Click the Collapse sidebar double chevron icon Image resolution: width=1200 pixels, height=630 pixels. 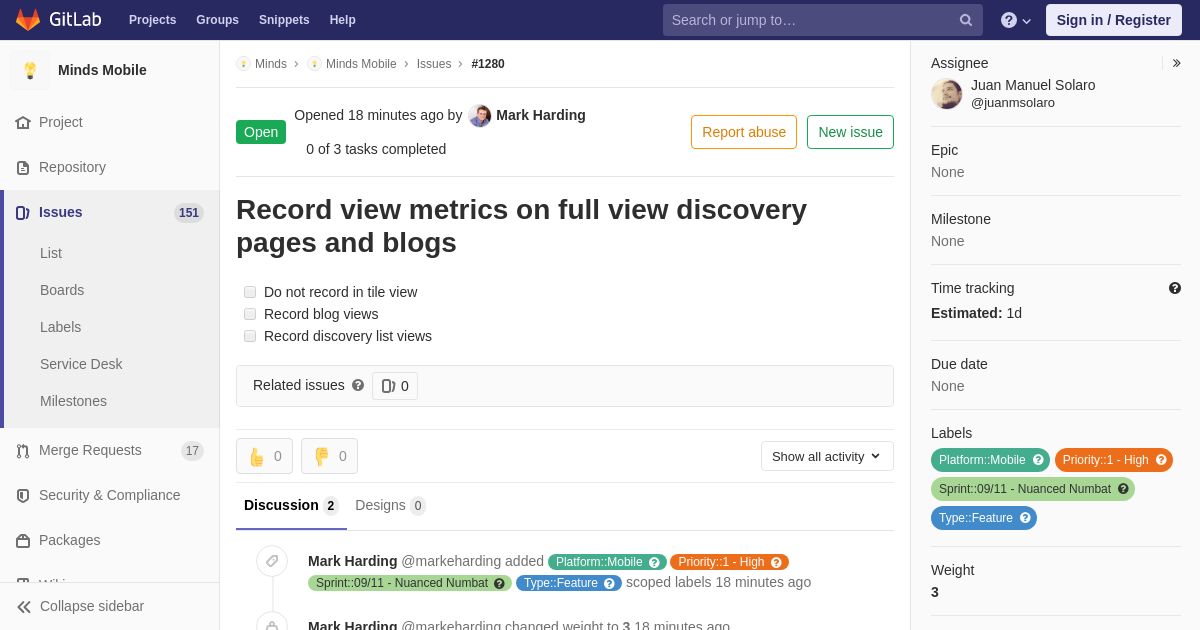click(24, 606)
